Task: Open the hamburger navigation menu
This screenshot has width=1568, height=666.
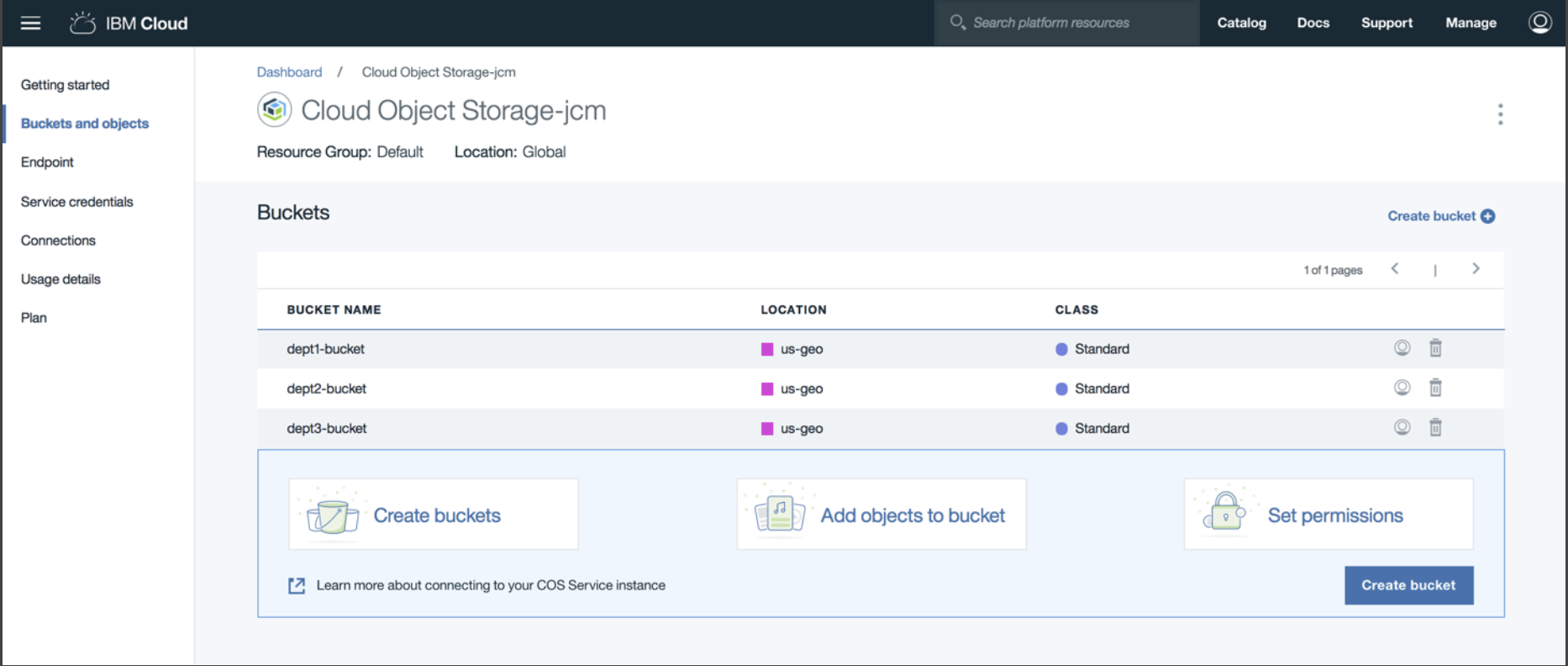Action: coord(30,23)
